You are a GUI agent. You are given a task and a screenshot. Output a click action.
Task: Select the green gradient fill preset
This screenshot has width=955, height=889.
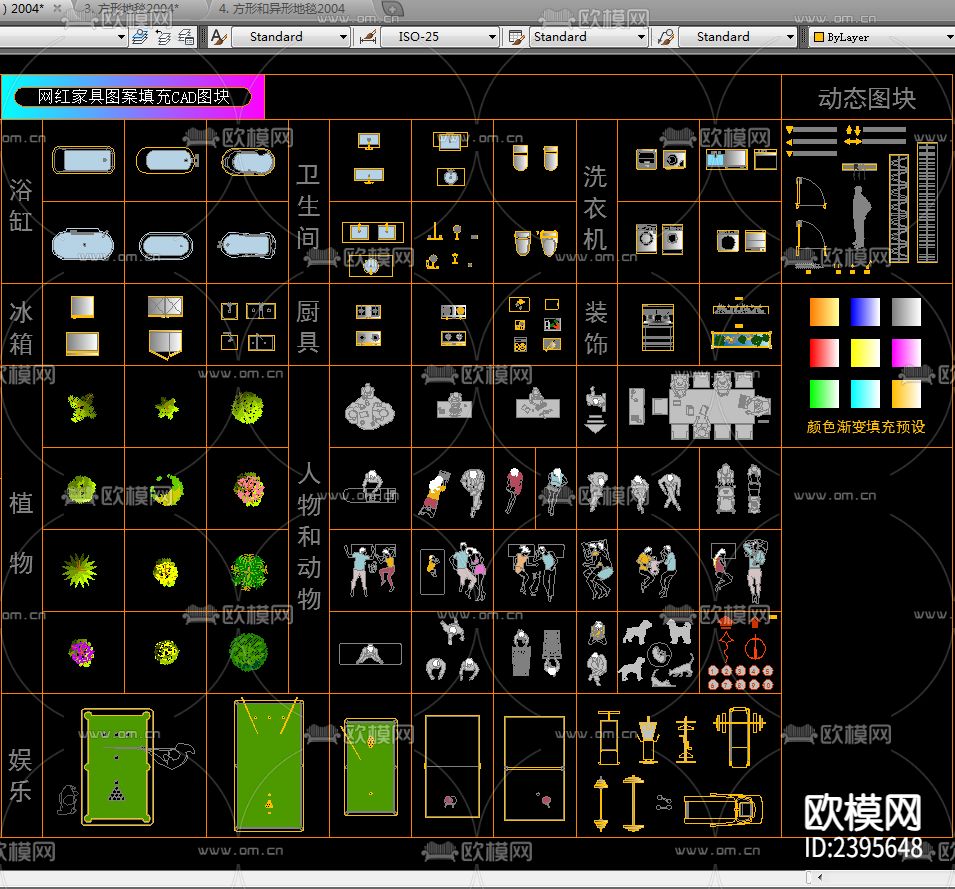[824, 394]
